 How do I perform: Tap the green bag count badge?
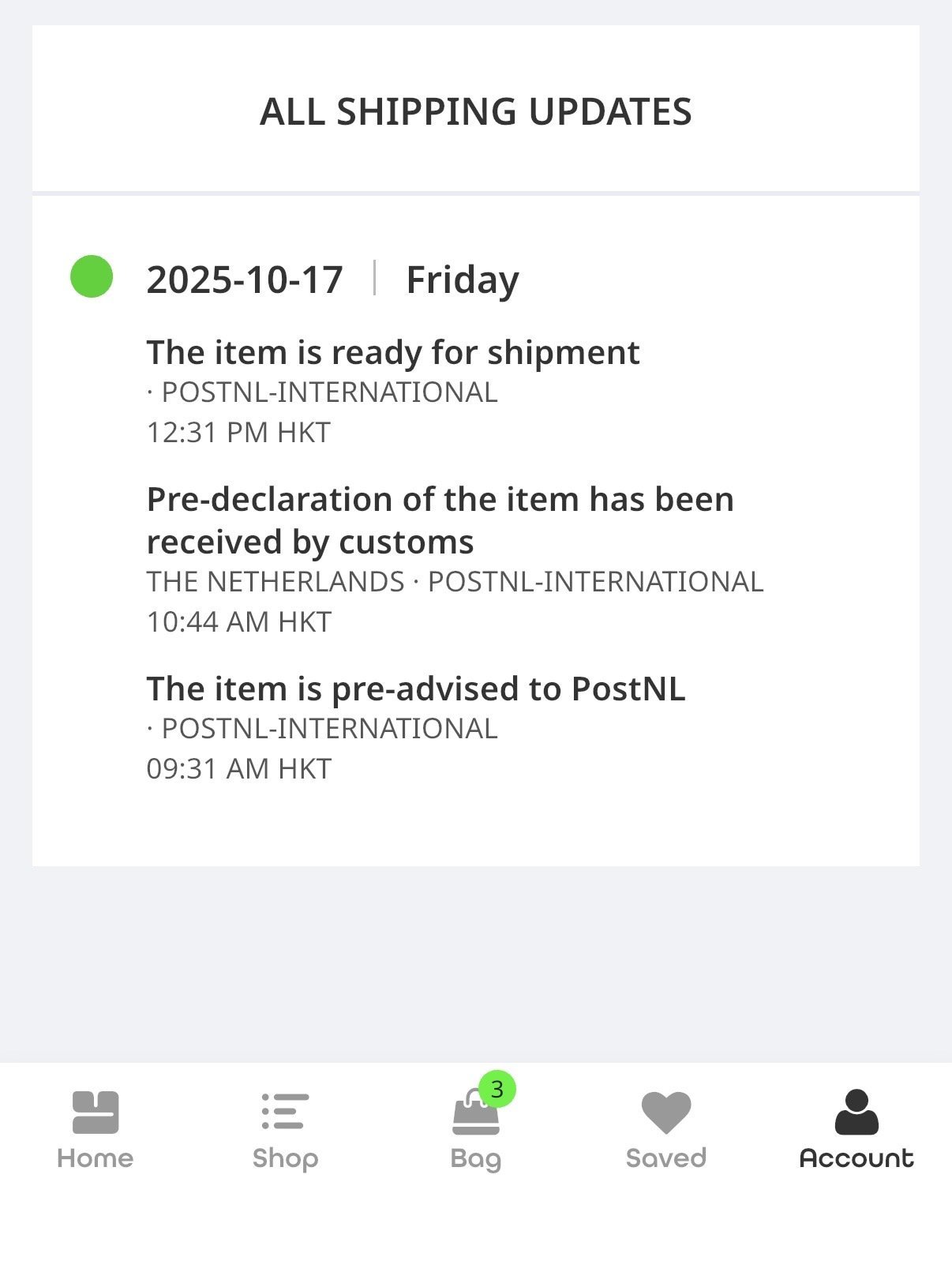tap(497, 1090)
